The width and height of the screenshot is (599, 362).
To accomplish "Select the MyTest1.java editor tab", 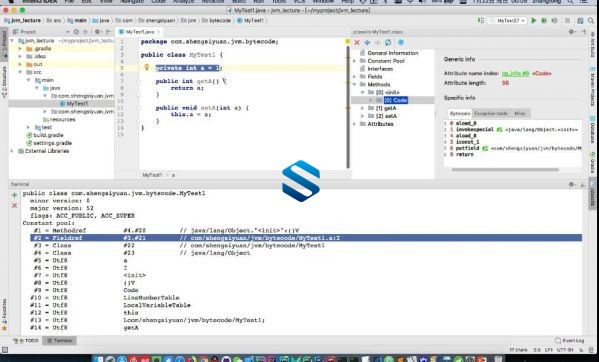I will [x=139, y=32].
